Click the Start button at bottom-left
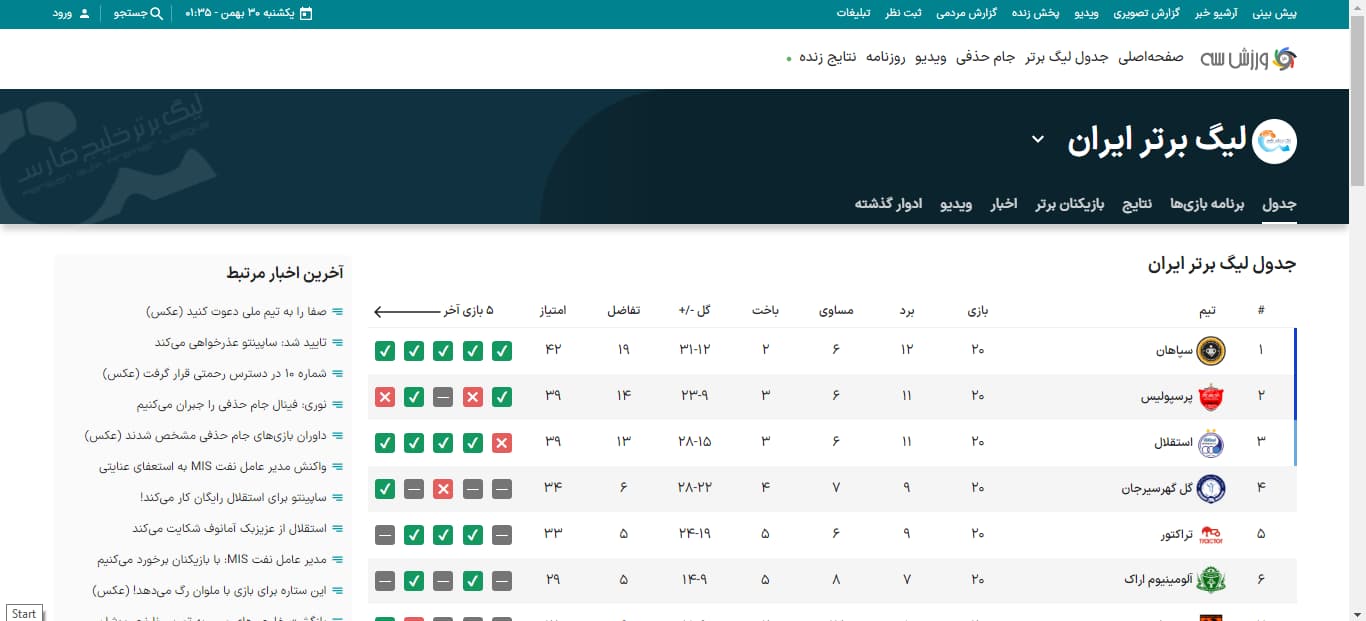This screenshot has width=1366, height=621. pyautogui.click(x=24, y=613)
